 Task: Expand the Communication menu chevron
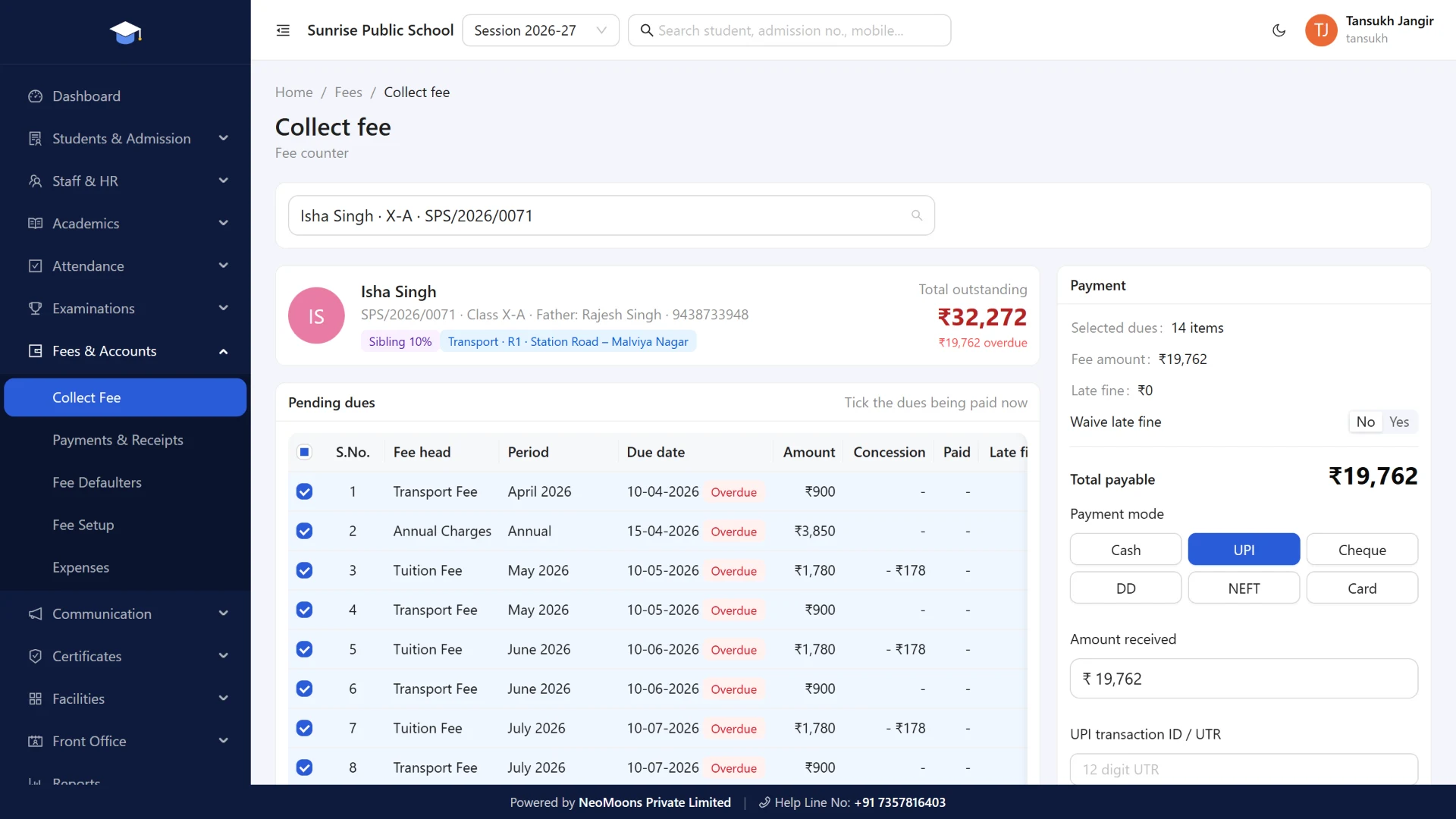(223, 613)
